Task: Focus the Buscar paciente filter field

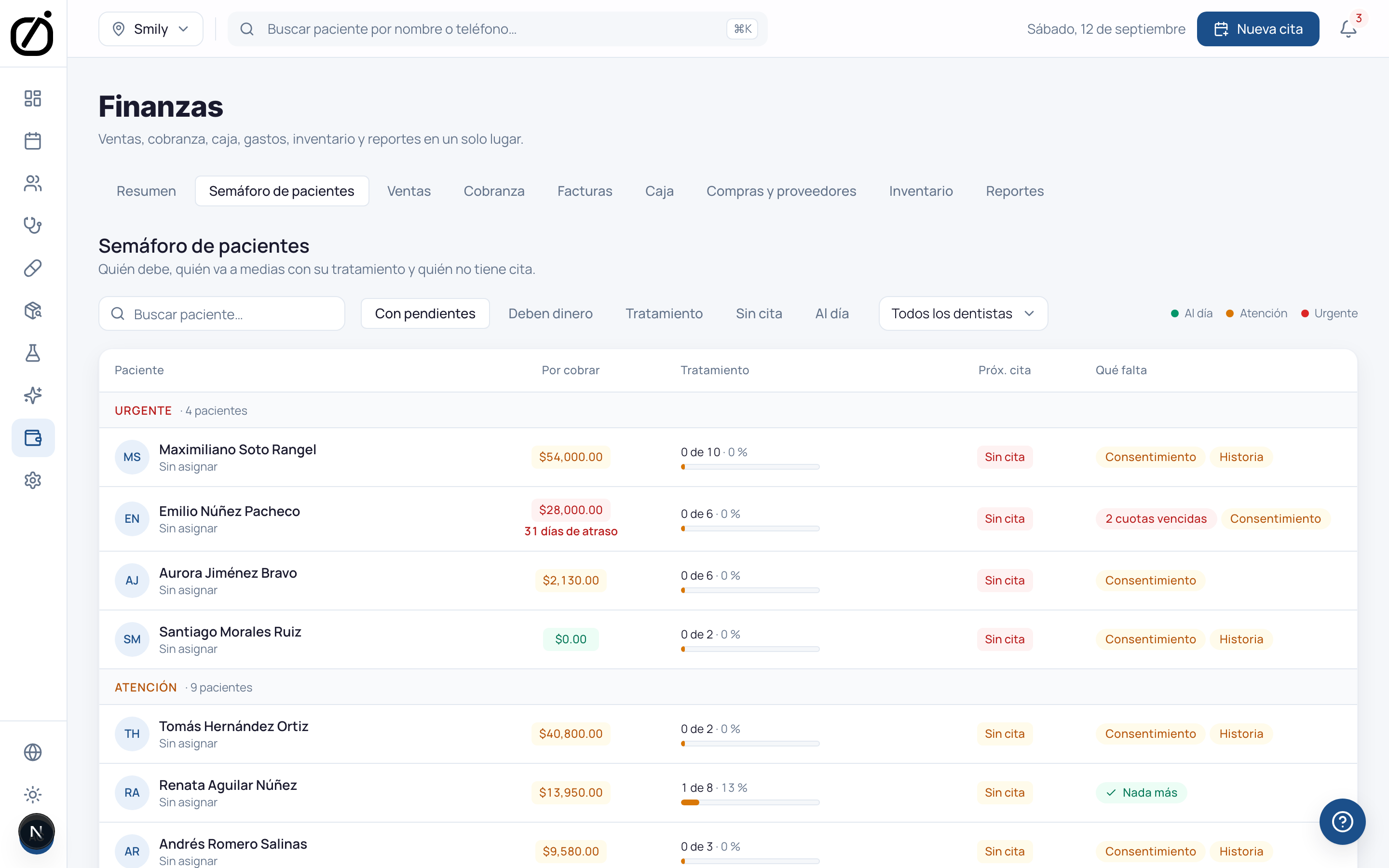Action: tap(221, 313)
